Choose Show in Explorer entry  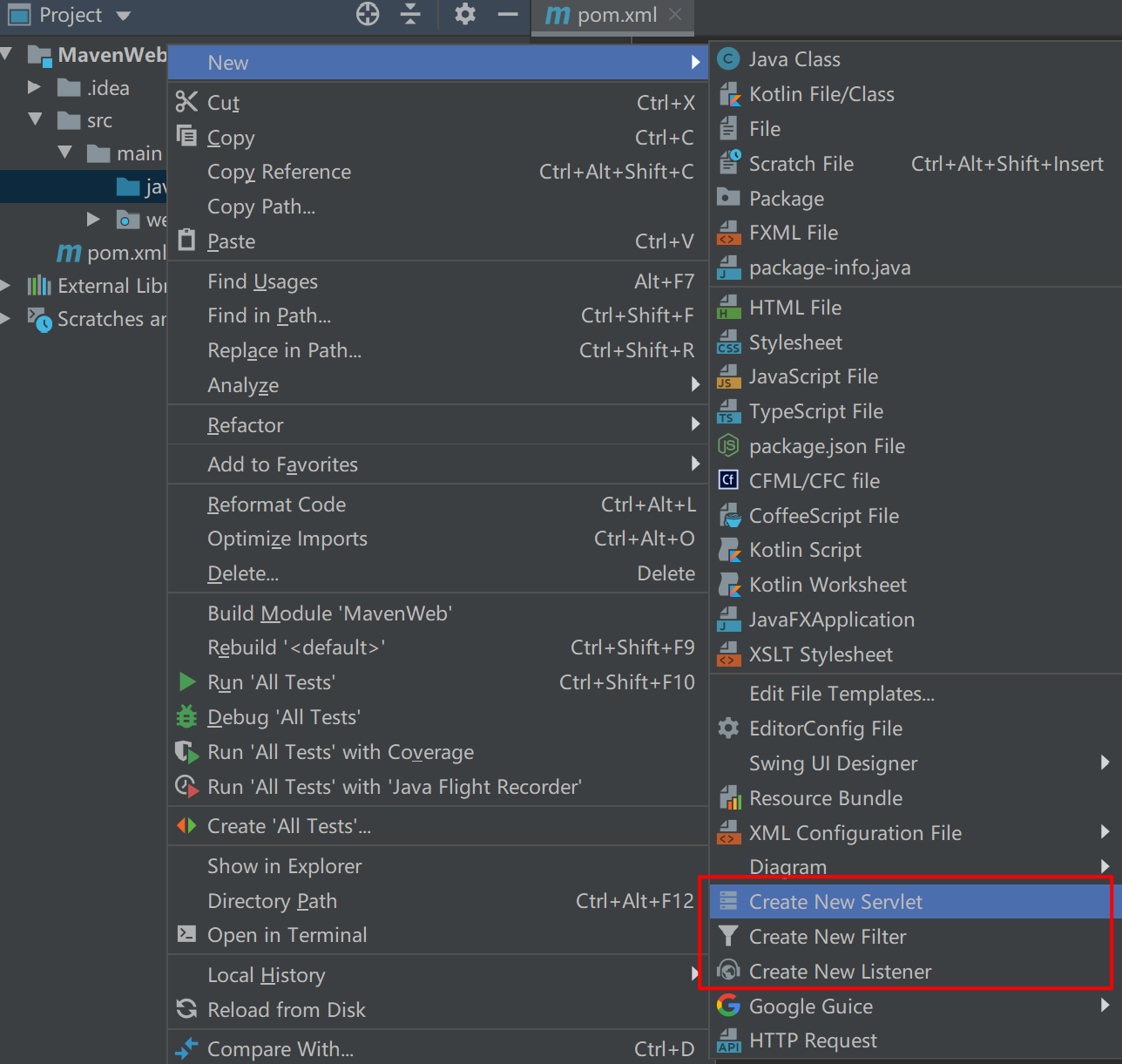click(438, 866)
